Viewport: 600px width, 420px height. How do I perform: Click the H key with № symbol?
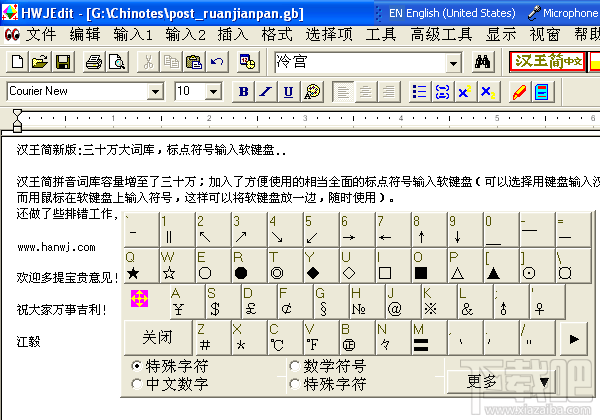pyautogui.click(x=367, y=301)
